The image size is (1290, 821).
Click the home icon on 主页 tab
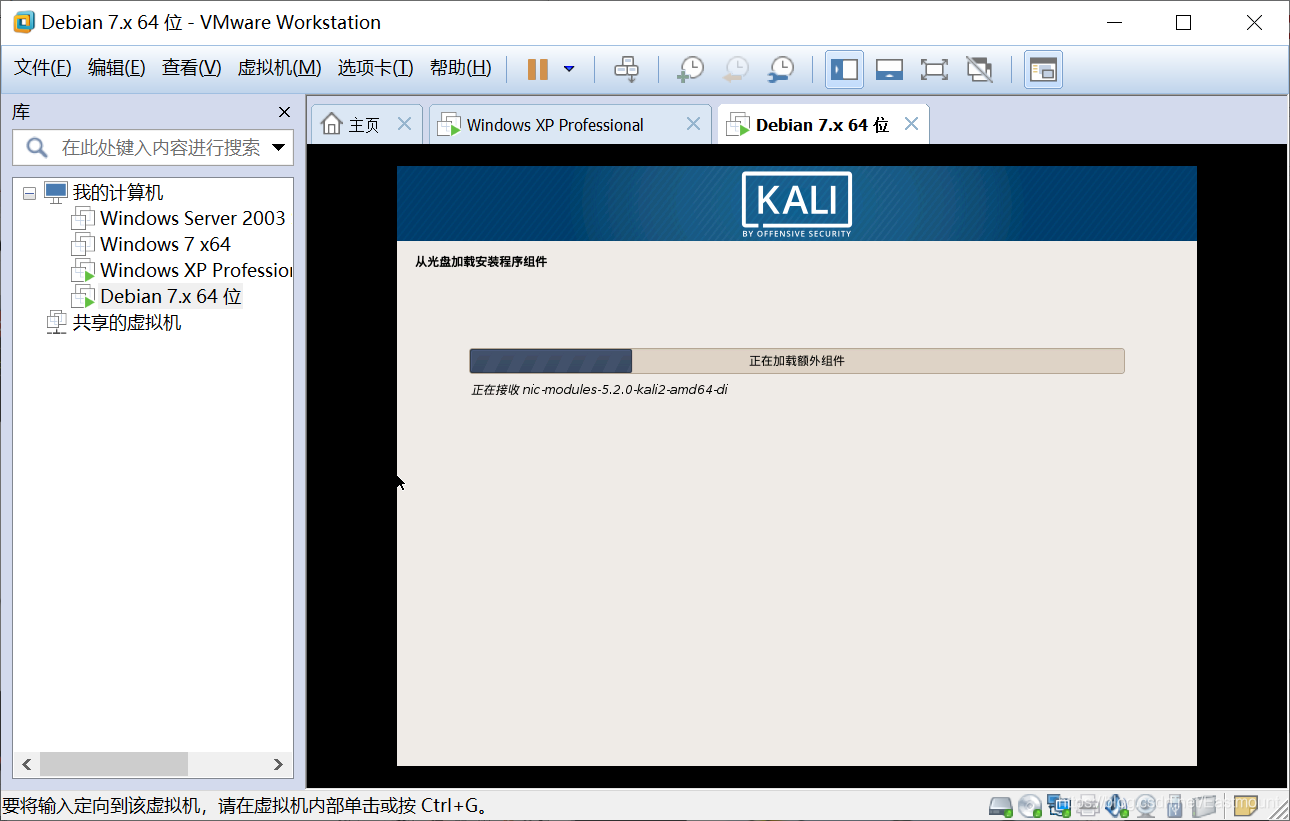point(331,124)
